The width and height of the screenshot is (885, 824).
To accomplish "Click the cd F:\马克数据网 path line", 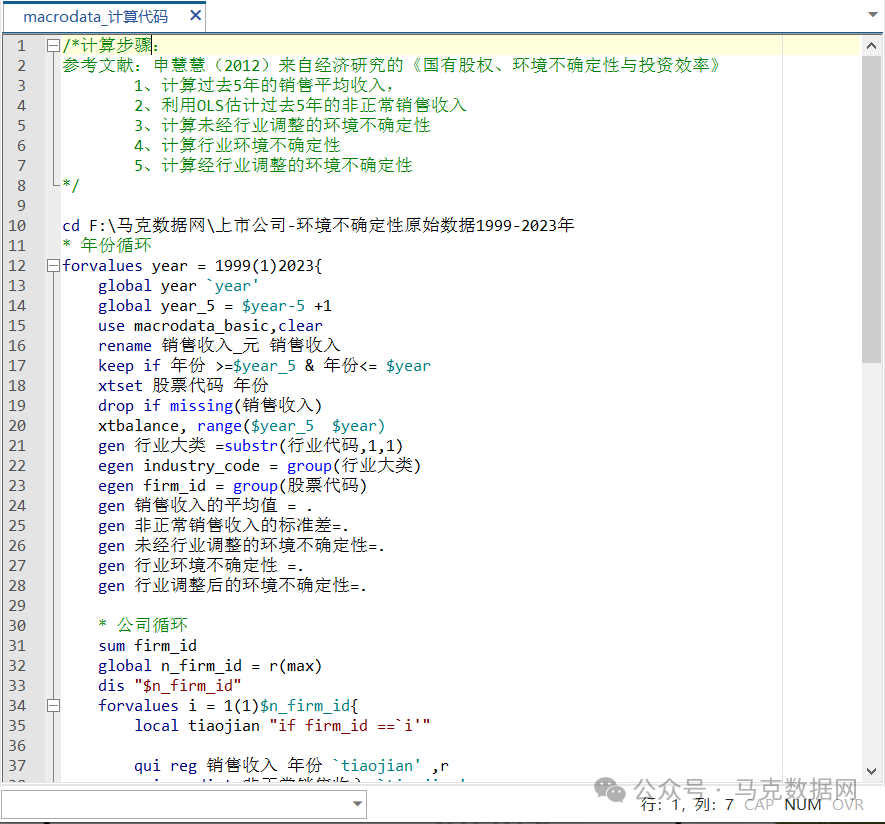I will pyautogui.click(x=318, y=226).
